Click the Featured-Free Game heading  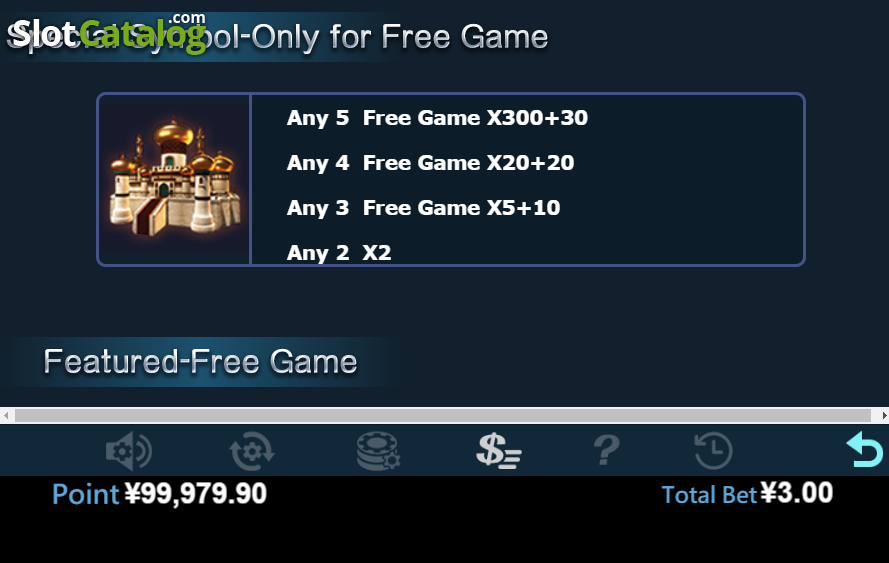tap(200, 362)
